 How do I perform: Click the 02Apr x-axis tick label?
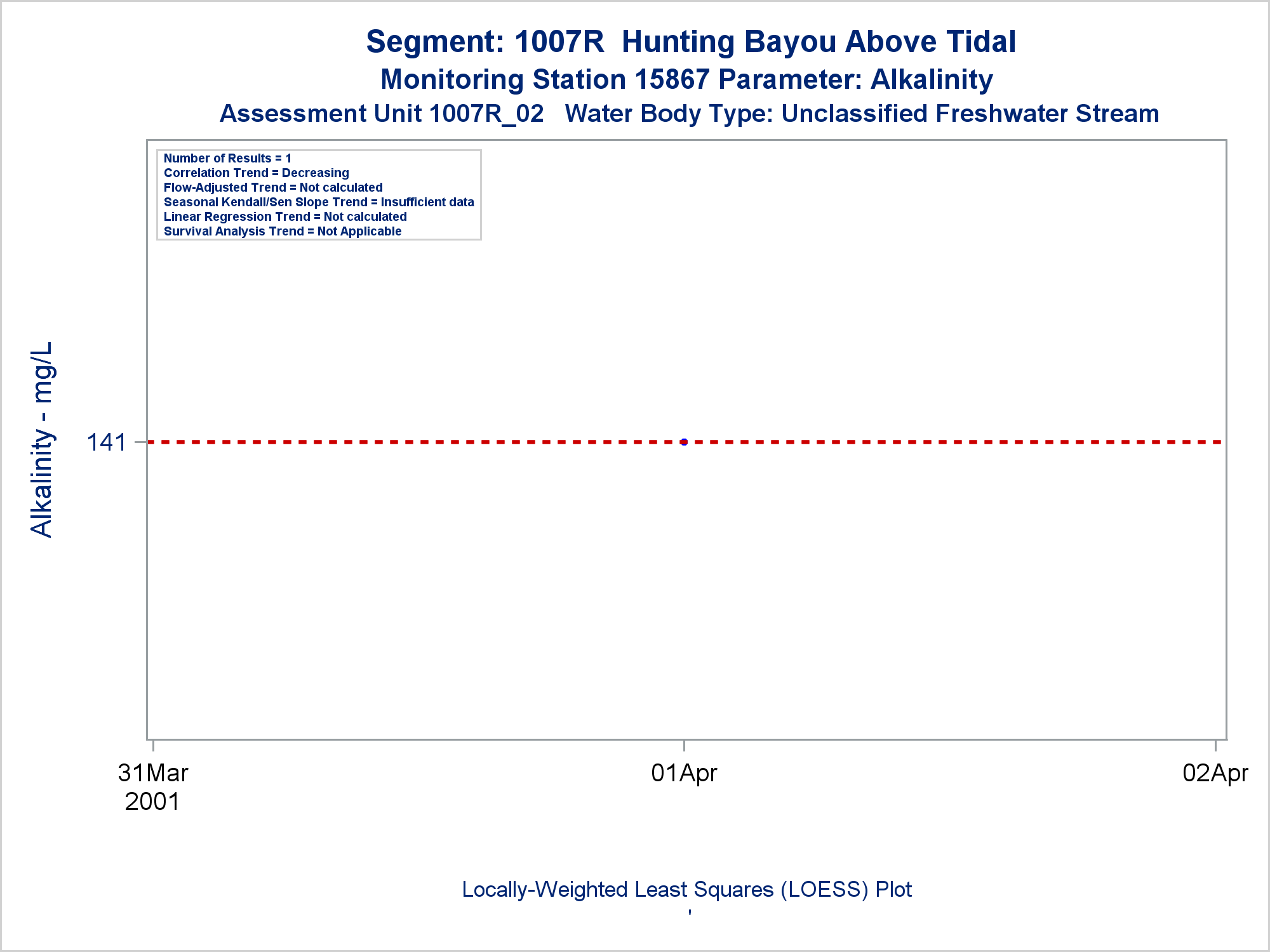(x=1215, y=774)
